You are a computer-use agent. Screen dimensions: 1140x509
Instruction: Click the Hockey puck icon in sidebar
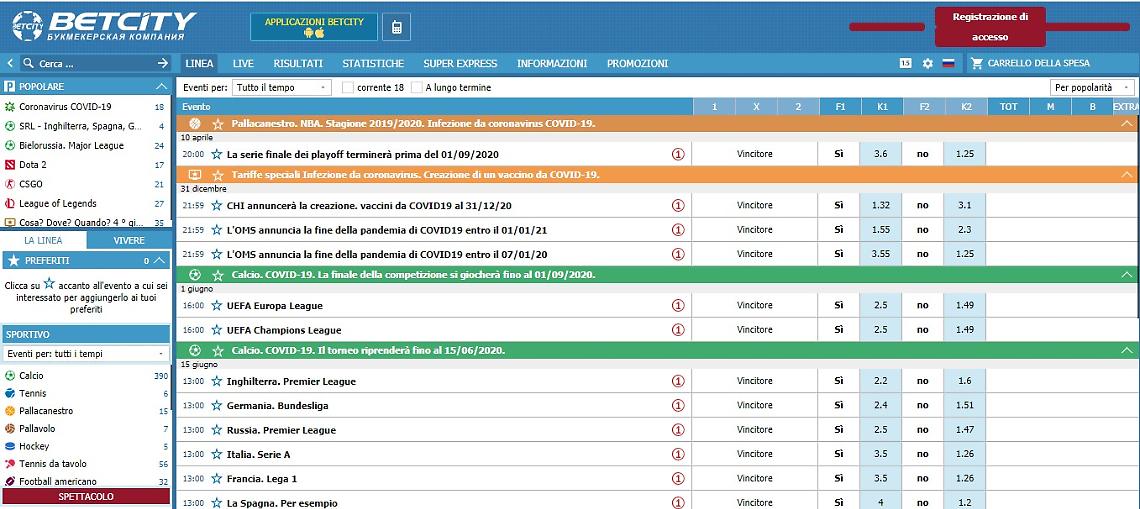(9, 446)
